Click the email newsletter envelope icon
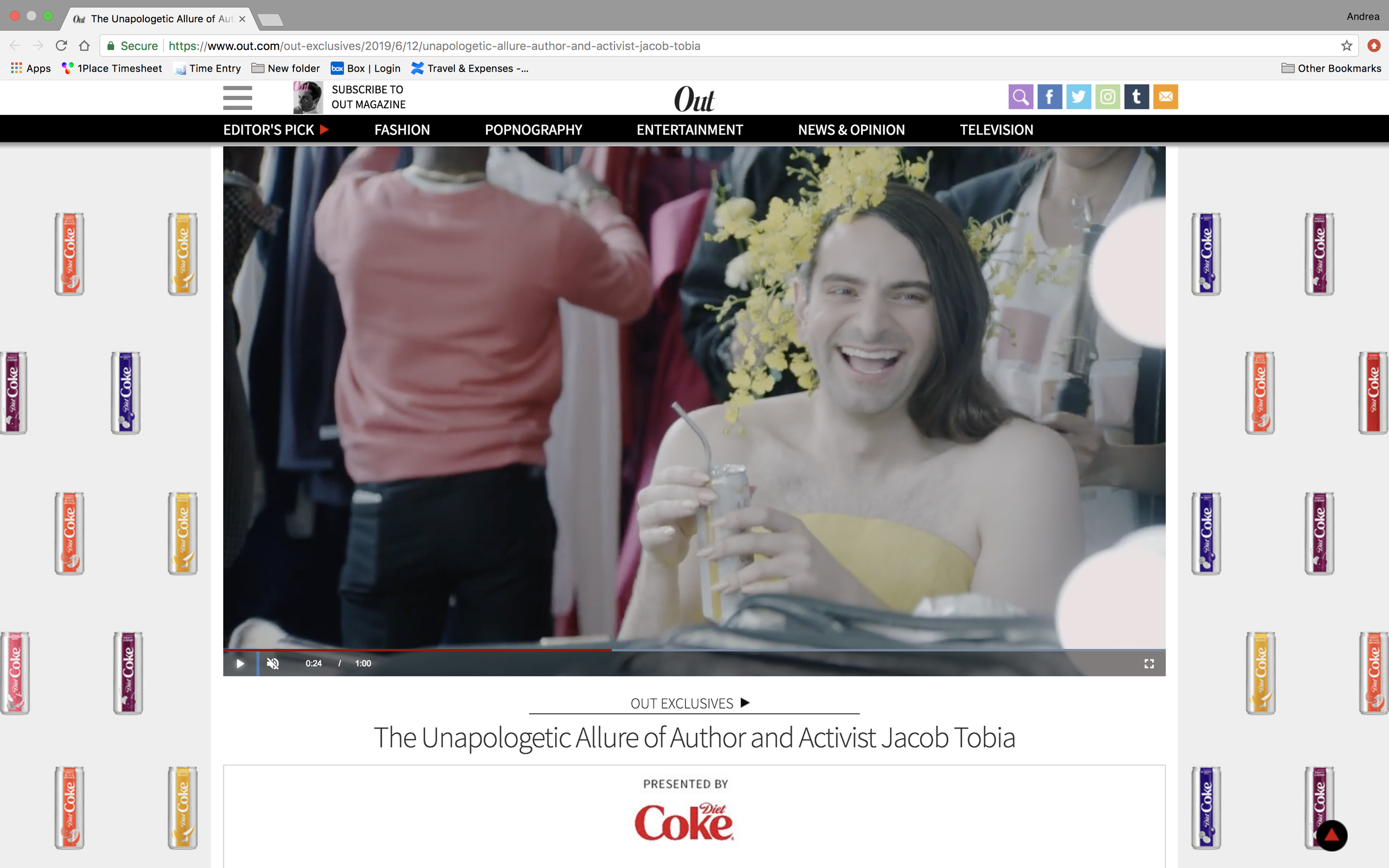Screen dimensions: 1389x868 coord(1165,97)
